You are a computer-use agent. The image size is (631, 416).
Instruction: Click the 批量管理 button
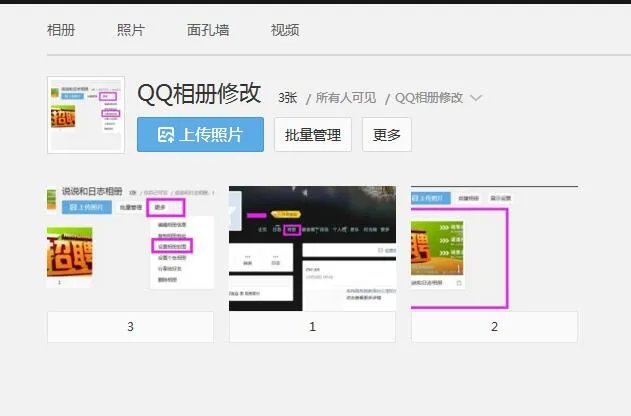[x=313, y=134]
